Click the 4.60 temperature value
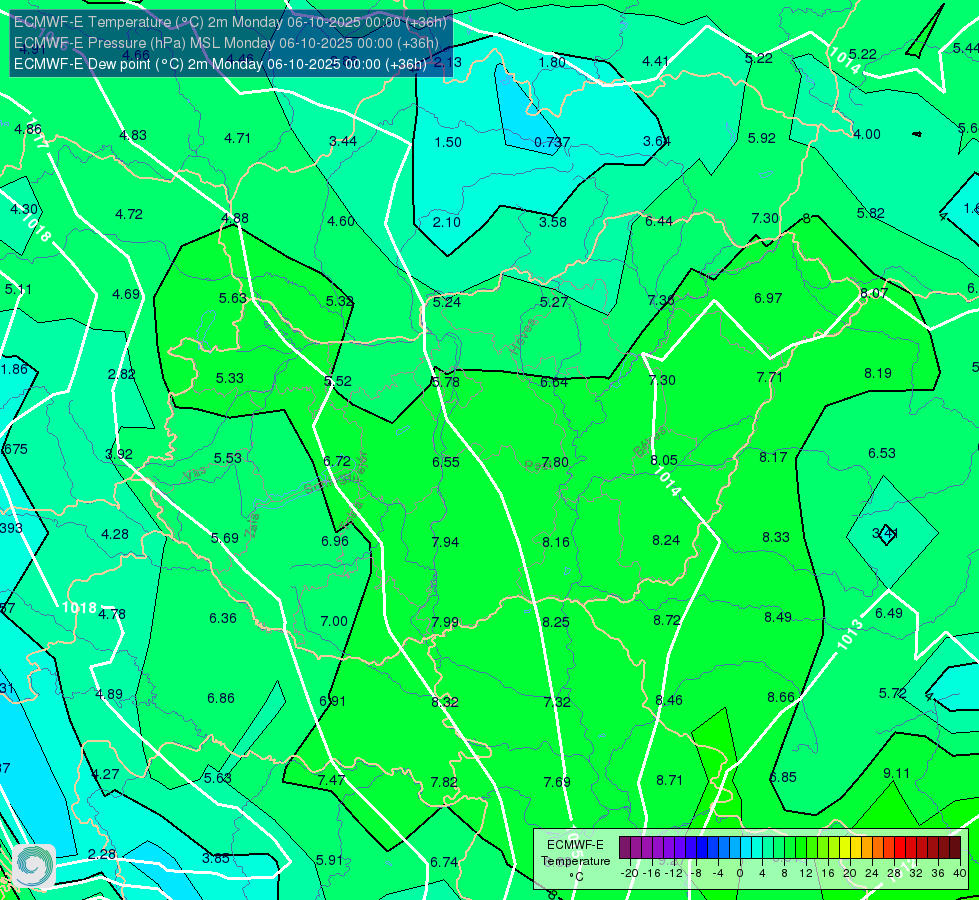The width and height of the screenshot is (979, 900). pos(341,221)
